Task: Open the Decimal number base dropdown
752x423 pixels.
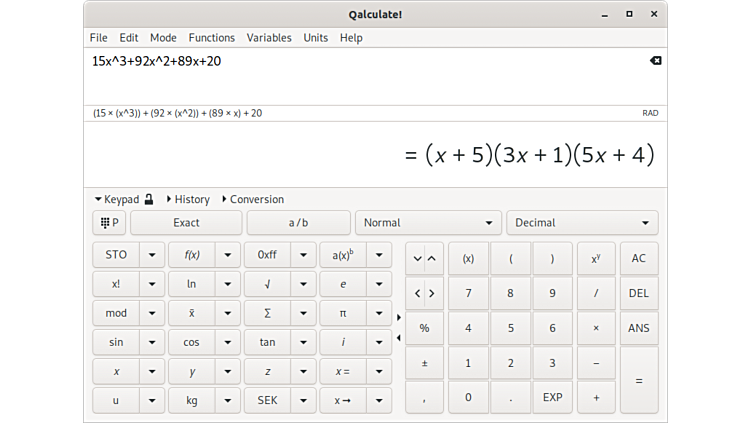Action: [581, 223]
